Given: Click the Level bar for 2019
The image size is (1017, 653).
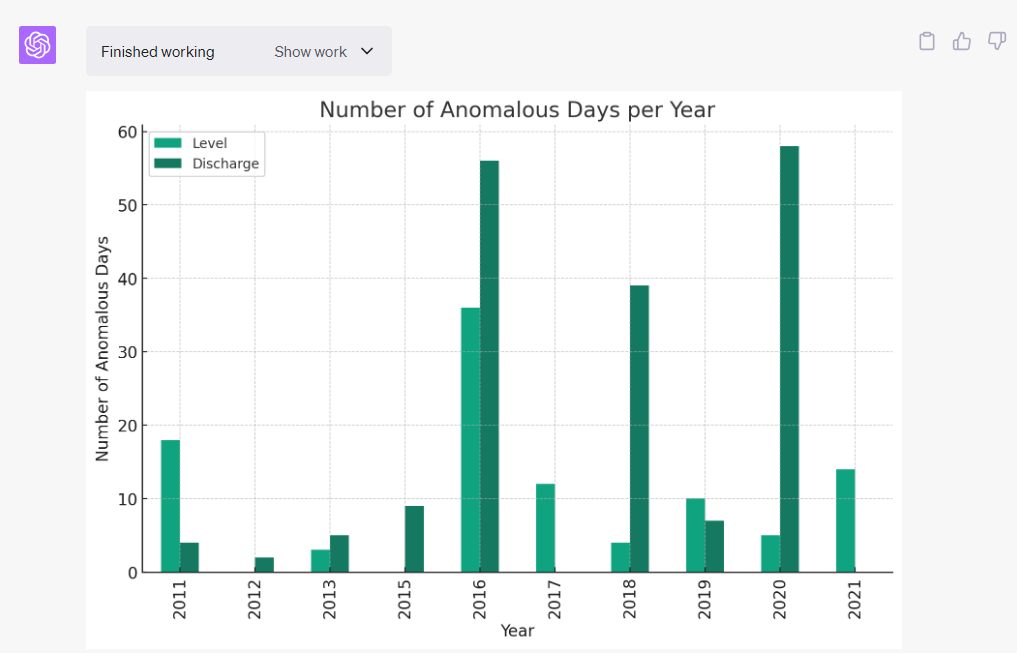Looking at the screenshot, I should coord(695,535).
